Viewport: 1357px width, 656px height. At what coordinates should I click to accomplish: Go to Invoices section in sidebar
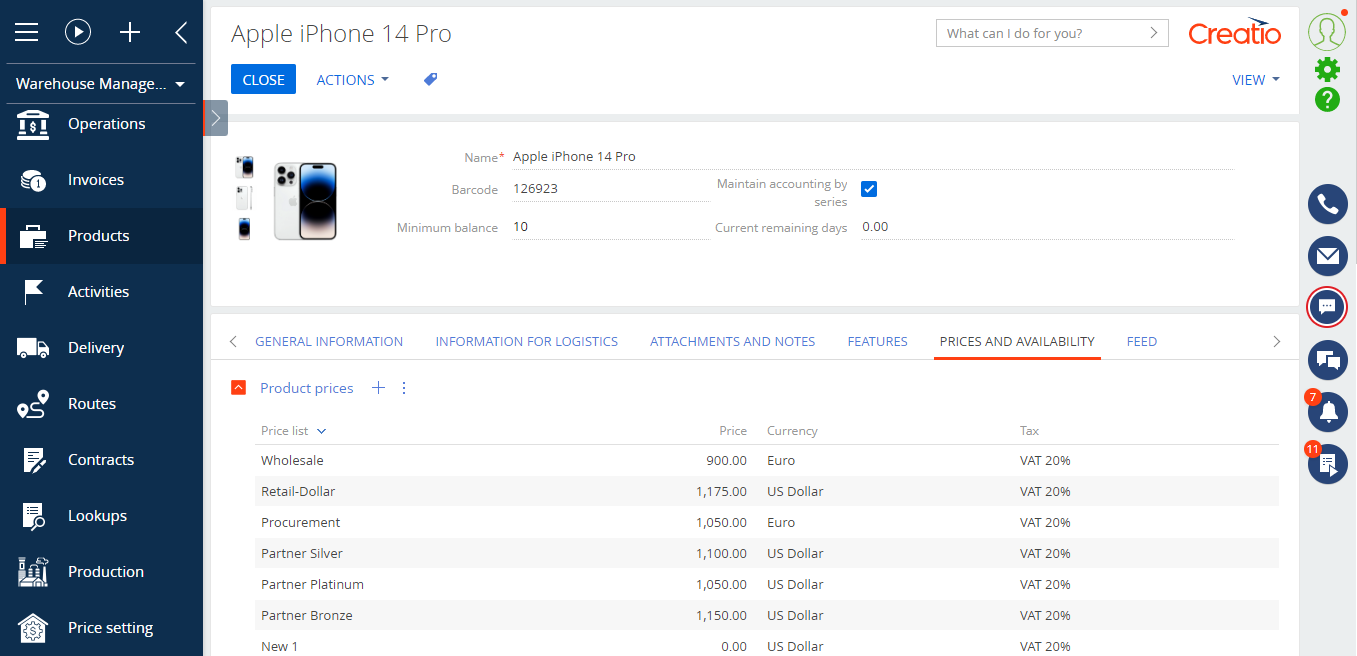[x=96, y=180]
